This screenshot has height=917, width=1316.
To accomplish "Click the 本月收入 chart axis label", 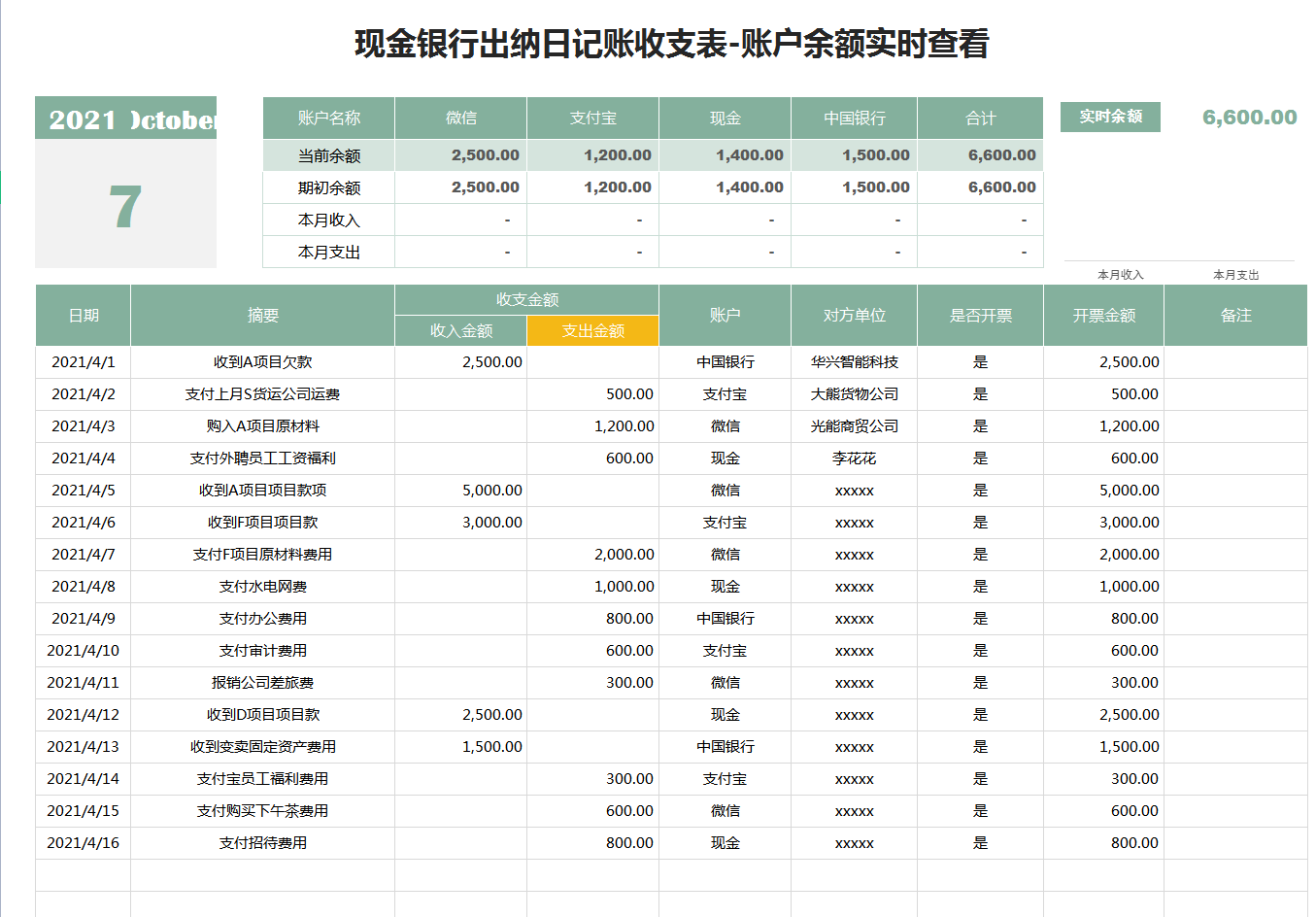I will (1120, 275).
